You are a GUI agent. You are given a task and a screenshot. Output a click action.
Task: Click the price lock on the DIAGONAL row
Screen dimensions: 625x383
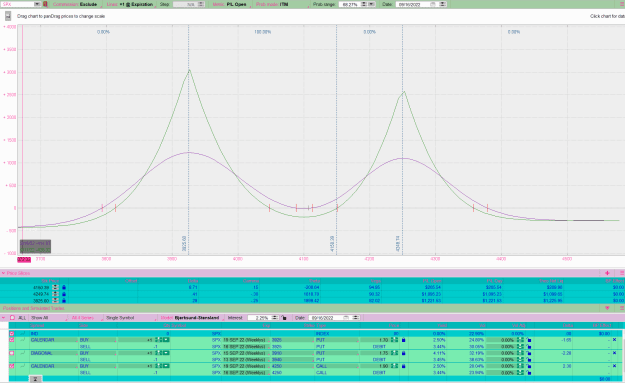coord(403,353)
